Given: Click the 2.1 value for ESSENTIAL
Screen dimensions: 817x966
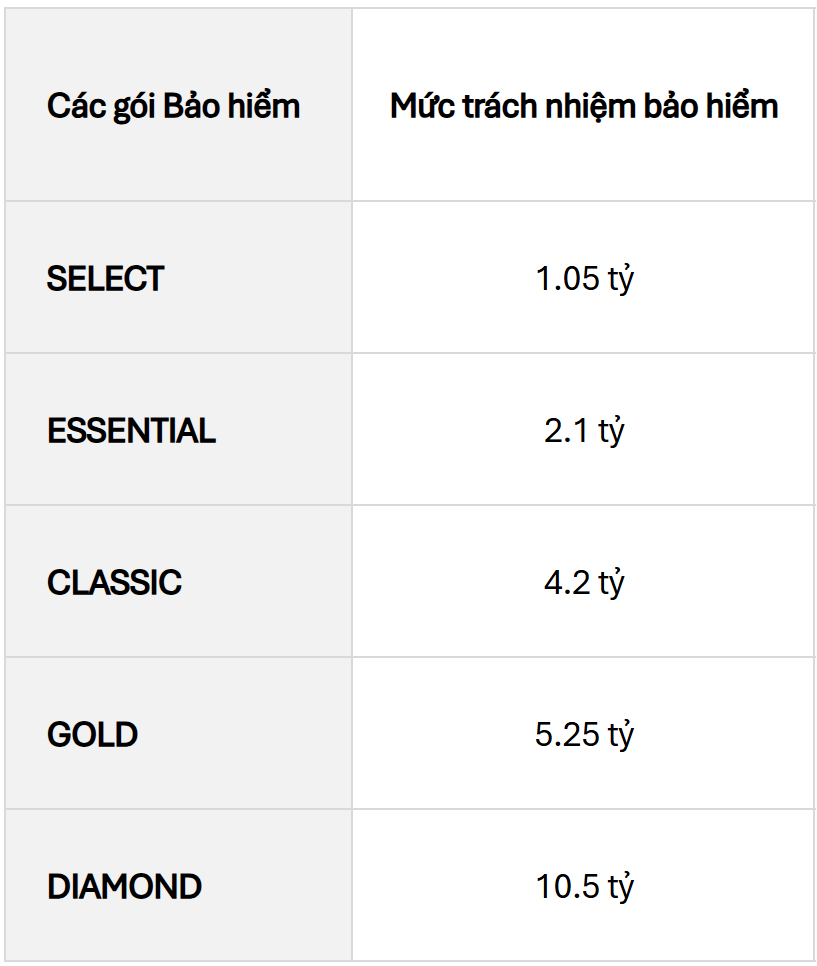Looking at the screenshot, I should 568,431.
